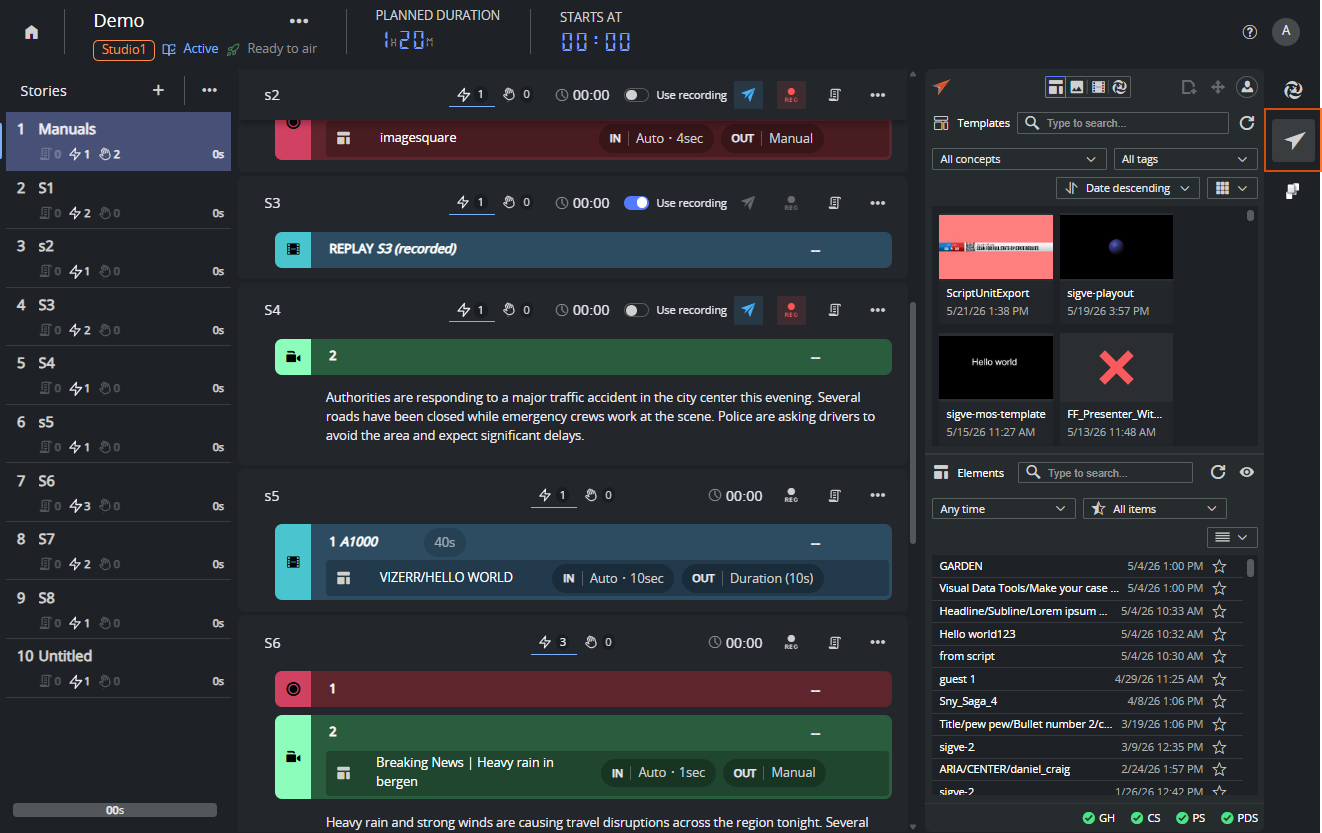Select the 10 Untitled story
The height and width of the screenshot is (833, 1322).
click(118, 667)
